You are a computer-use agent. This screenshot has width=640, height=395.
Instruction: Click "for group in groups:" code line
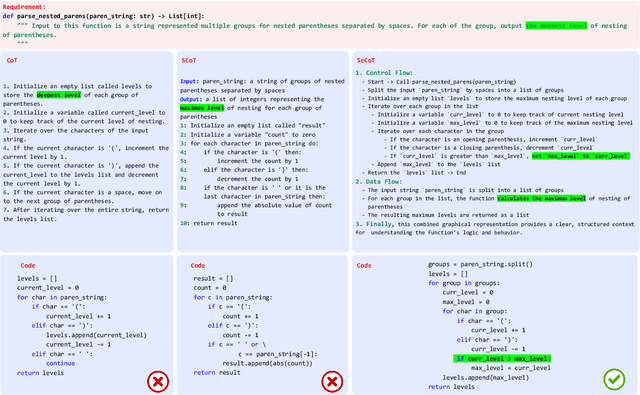[x=464, y=283]
